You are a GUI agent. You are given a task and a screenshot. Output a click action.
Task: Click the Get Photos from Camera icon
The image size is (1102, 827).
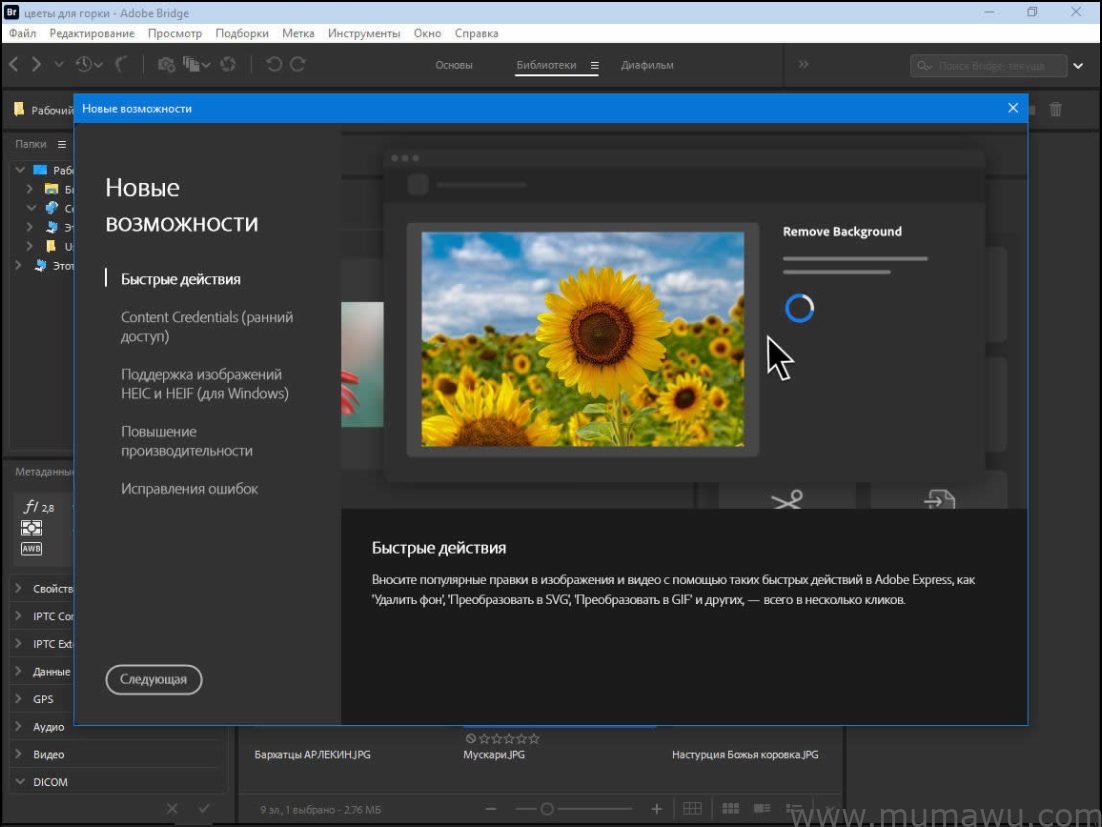[x=166, y=64]
